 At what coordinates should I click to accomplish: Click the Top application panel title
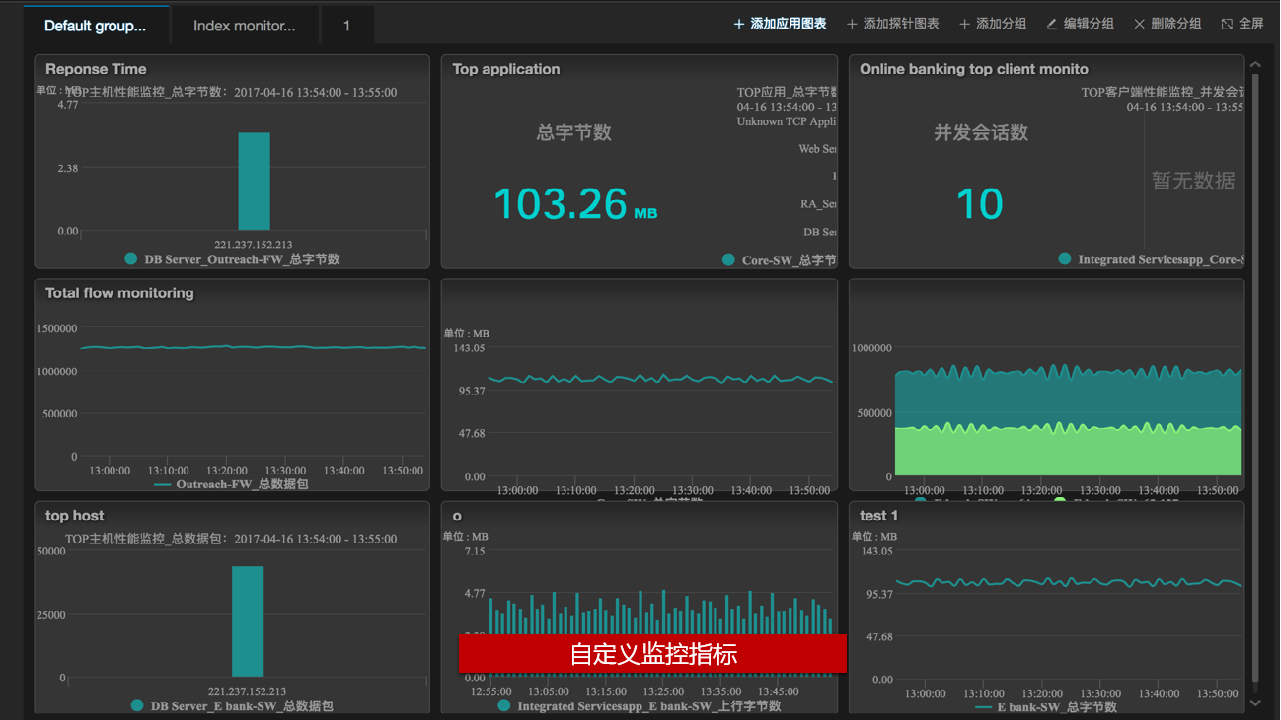[506, 69]
